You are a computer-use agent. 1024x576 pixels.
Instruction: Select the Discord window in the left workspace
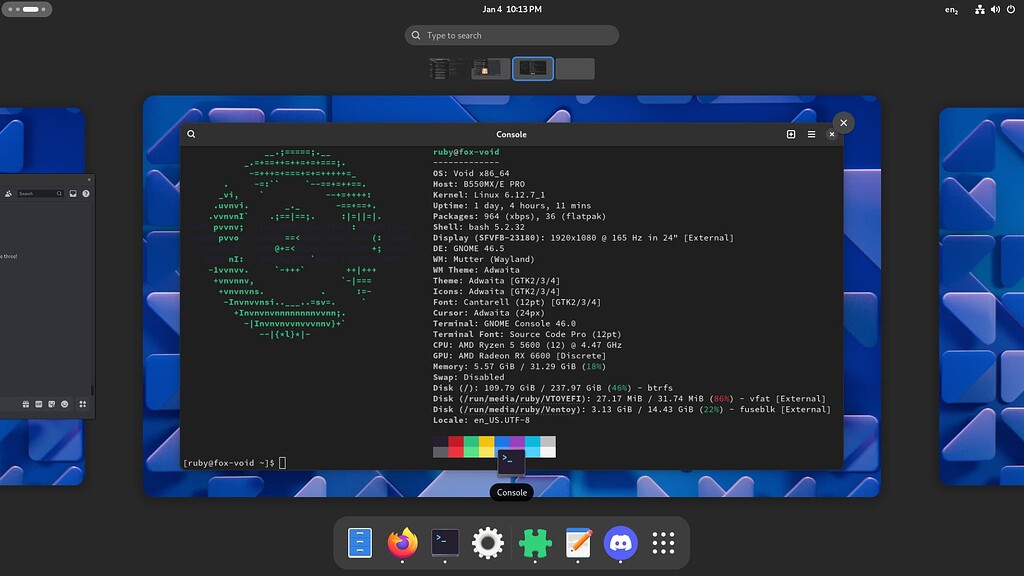point(46,295)
